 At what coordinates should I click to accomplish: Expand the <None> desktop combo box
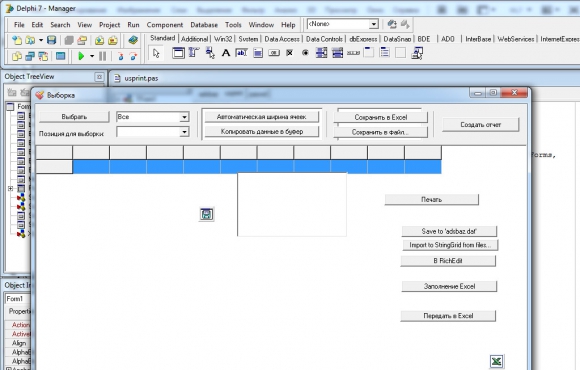coord(374,24)
